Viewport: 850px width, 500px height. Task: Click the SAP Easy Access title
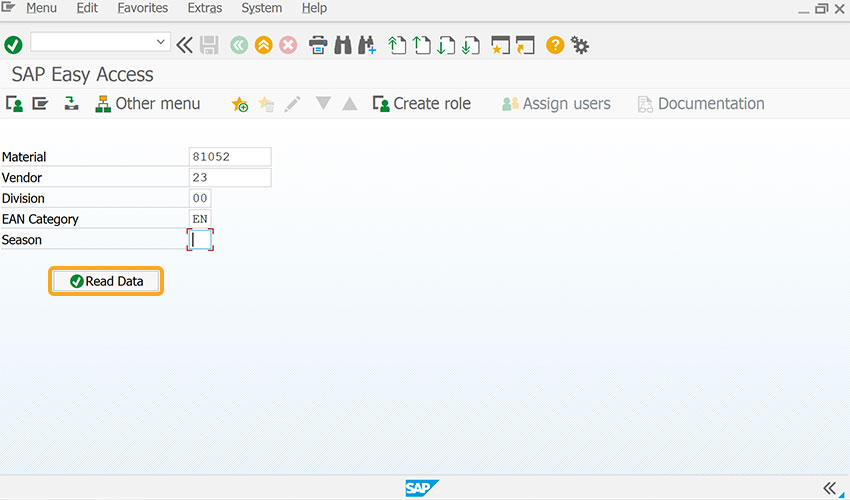[82, 74]
